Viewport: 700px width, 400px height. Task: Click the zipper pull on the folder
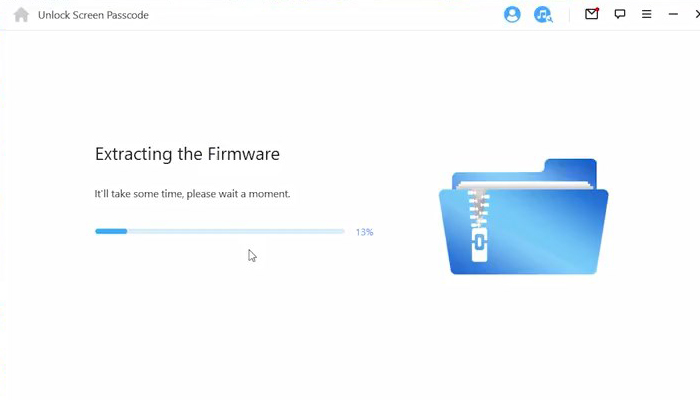pyautogui.click(x=479, y=245)
